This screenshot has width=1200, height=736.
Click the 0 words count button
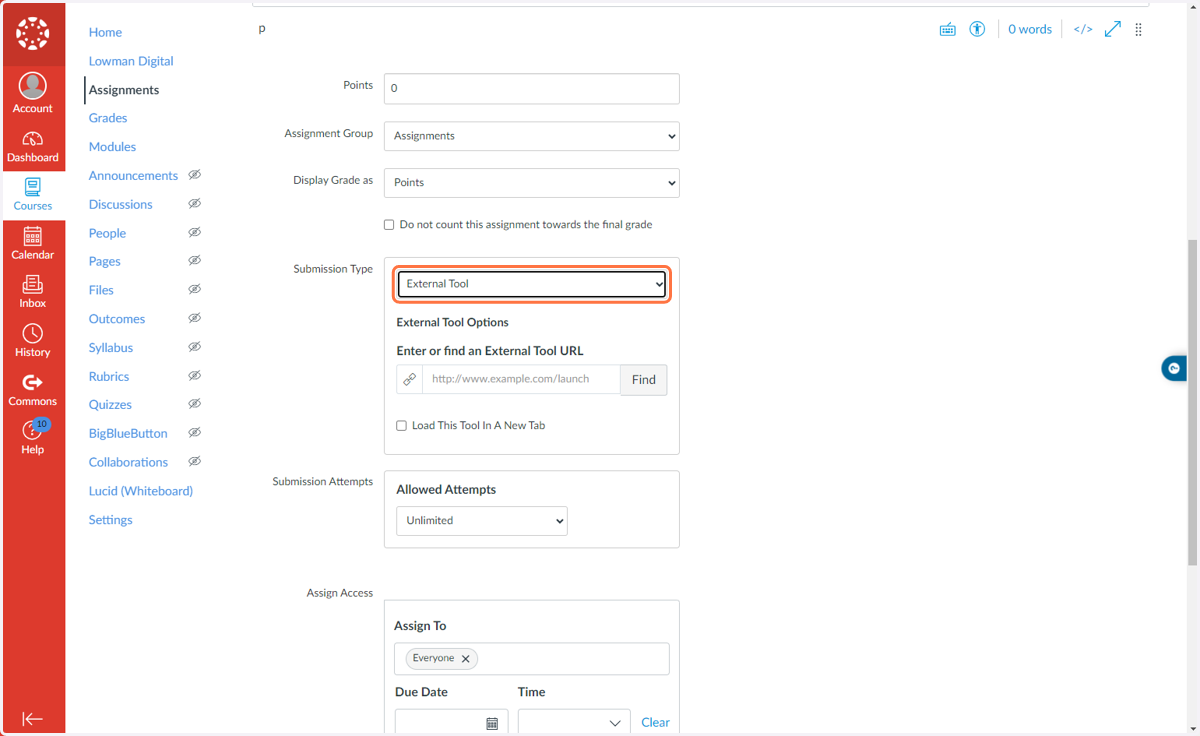1029,29
